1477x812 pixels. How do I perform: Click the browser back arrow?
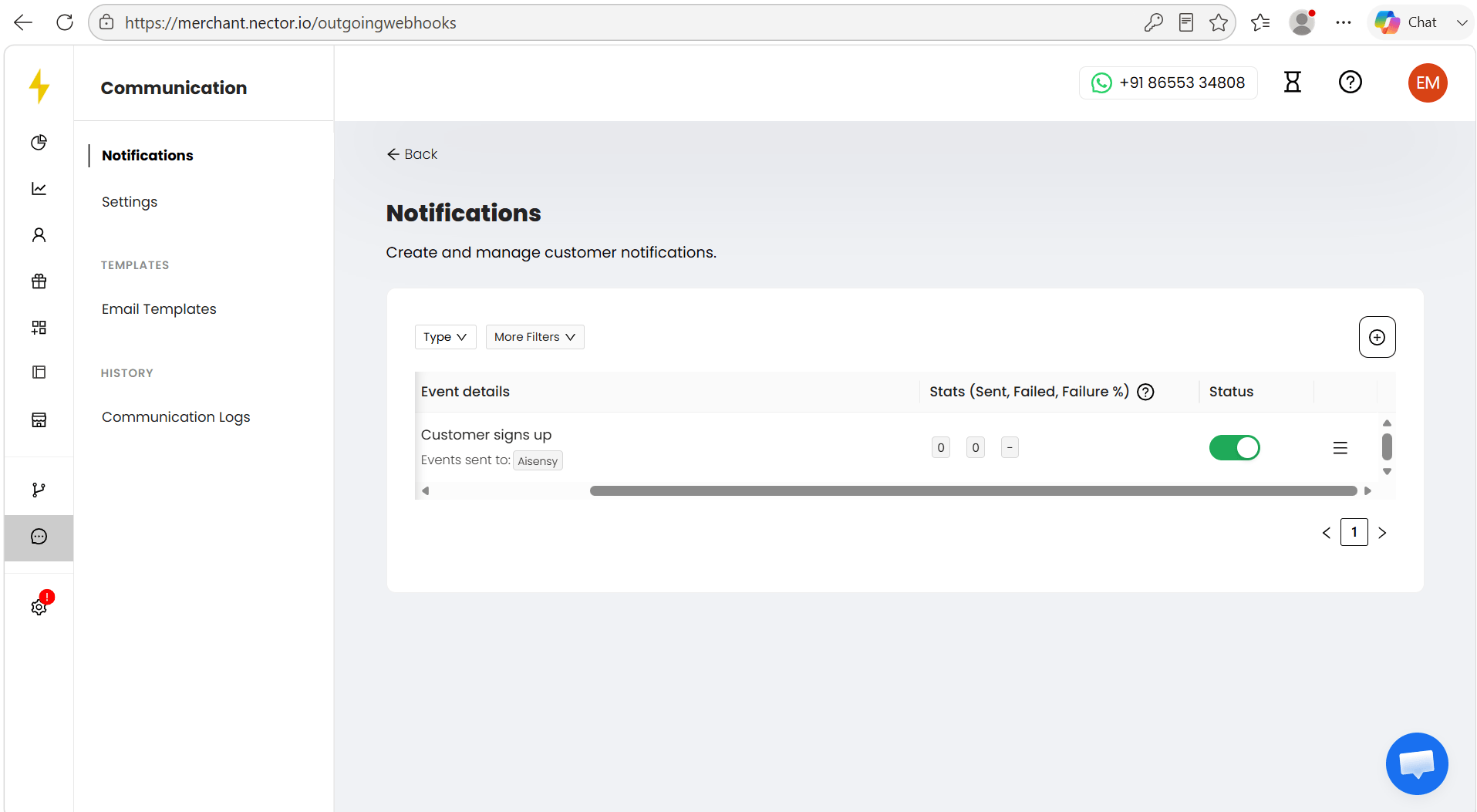[x=23, y=22]
